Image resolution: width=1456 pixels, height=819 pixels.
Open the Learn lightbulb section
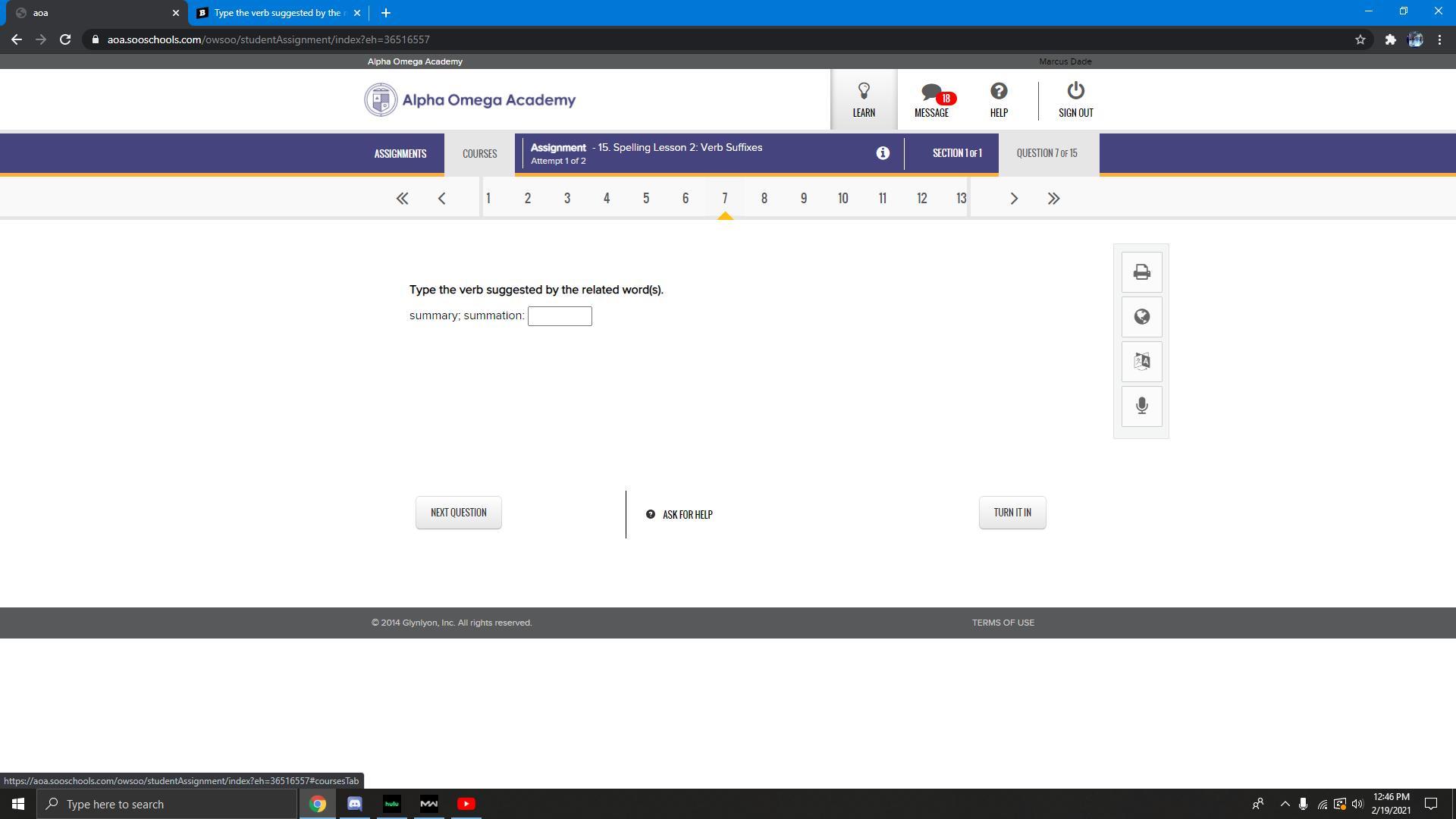(864, 100)
